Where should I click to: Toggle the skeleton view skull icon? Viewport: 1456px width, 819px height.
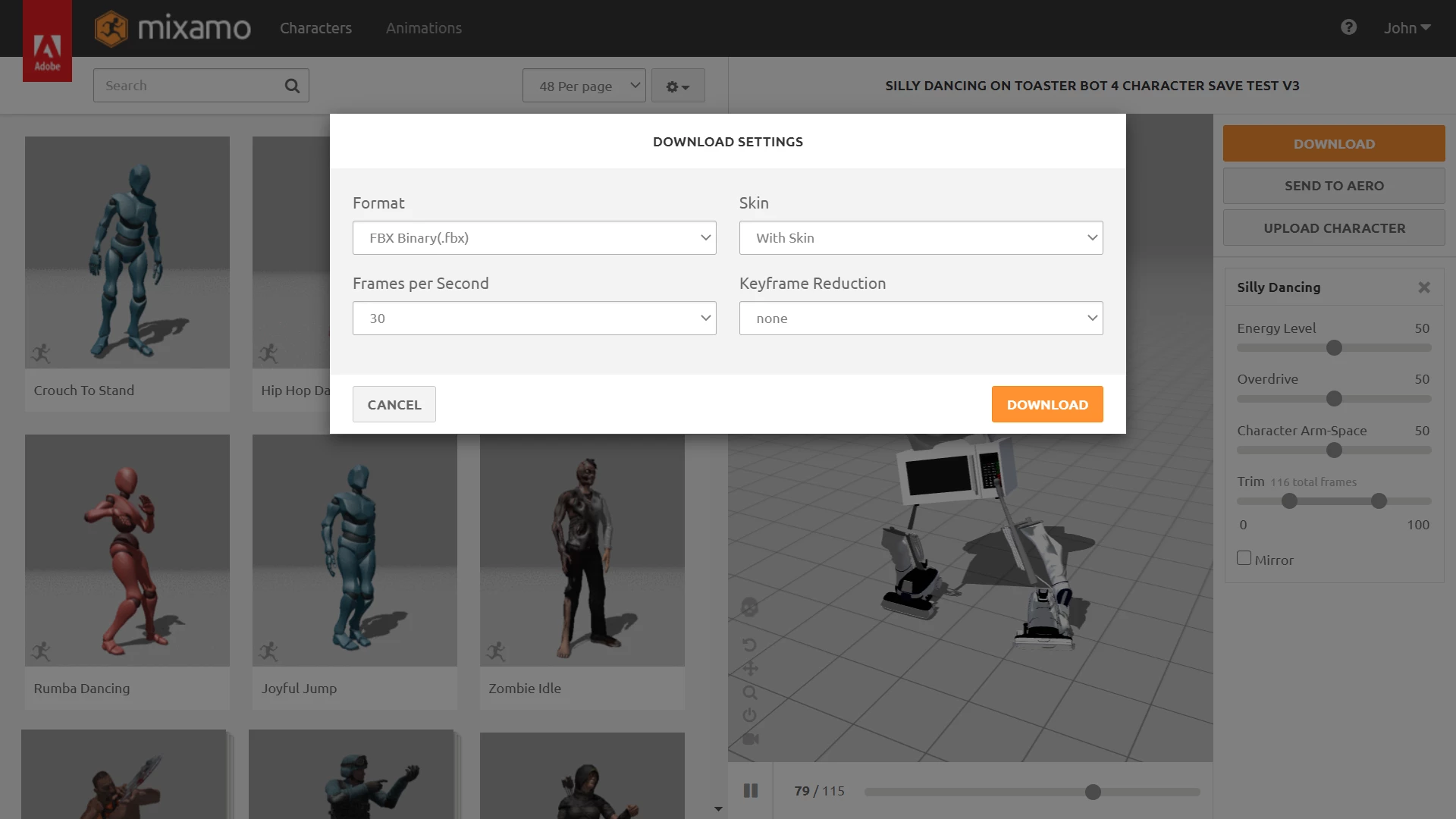(x=749, y=607)
